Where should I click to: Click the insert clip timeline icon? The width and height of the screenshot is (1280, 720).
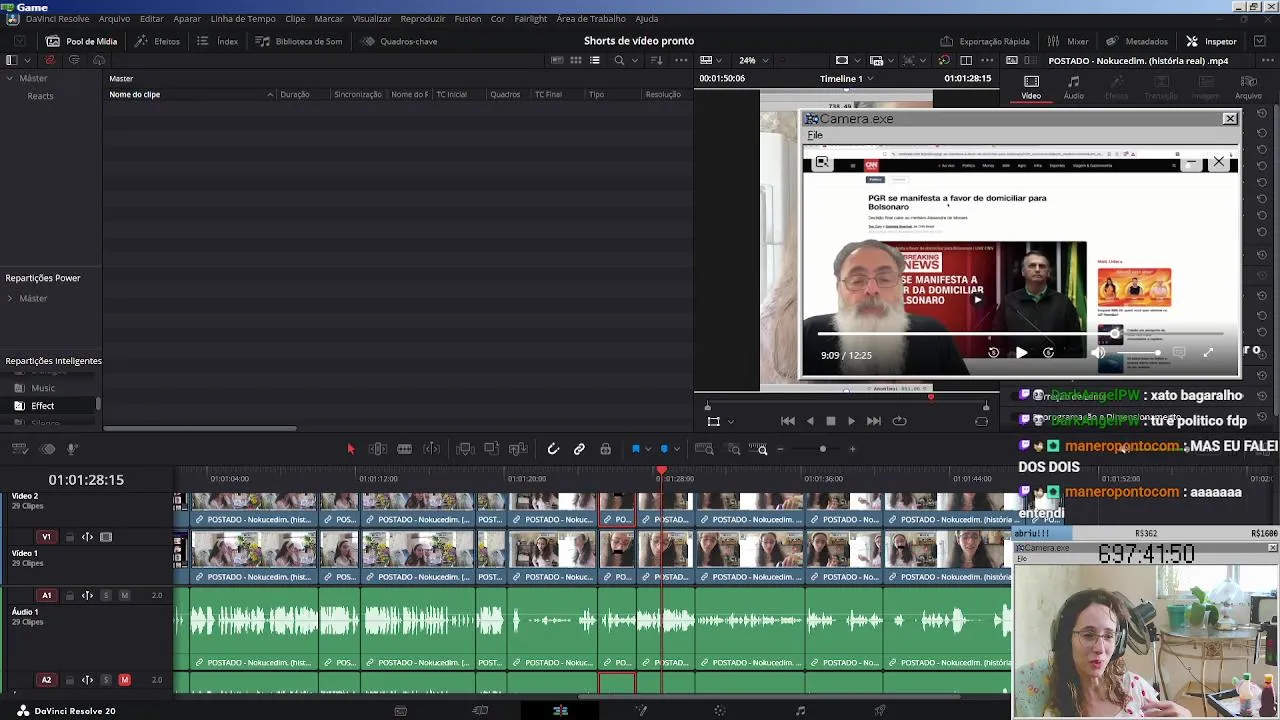(464, 449)
